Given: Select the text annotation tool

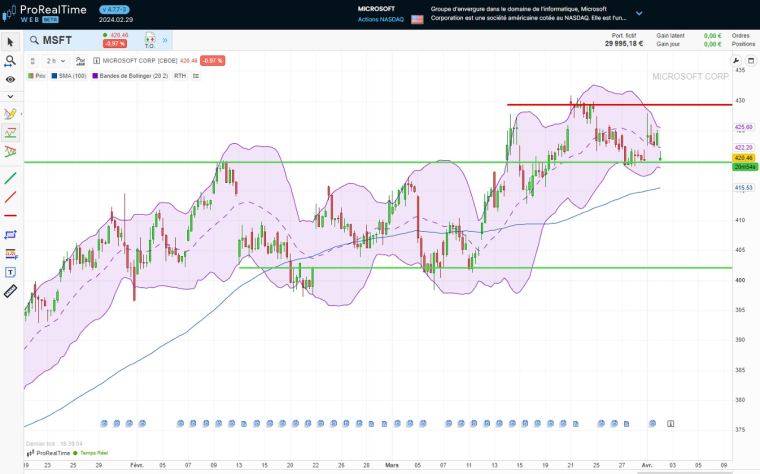Looking at the screenshot, I should 10,271.
